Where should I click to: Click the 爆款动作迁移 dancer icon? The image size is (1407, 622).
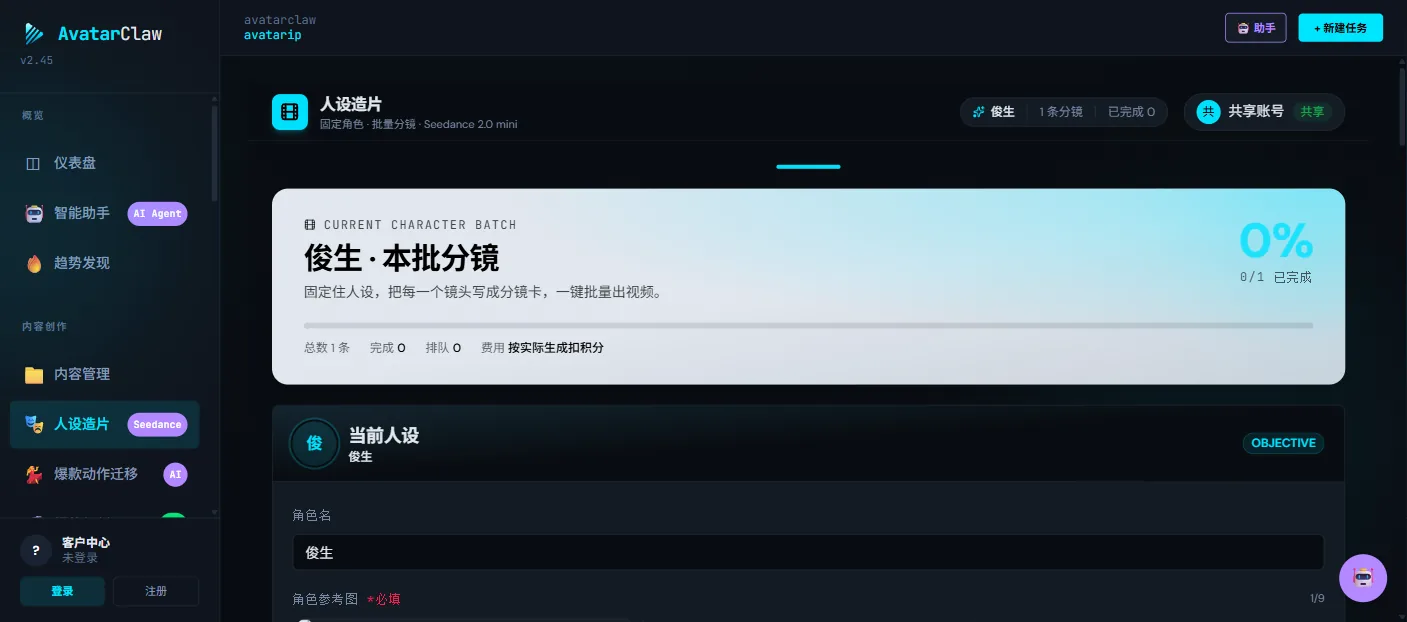pos(34,474)
